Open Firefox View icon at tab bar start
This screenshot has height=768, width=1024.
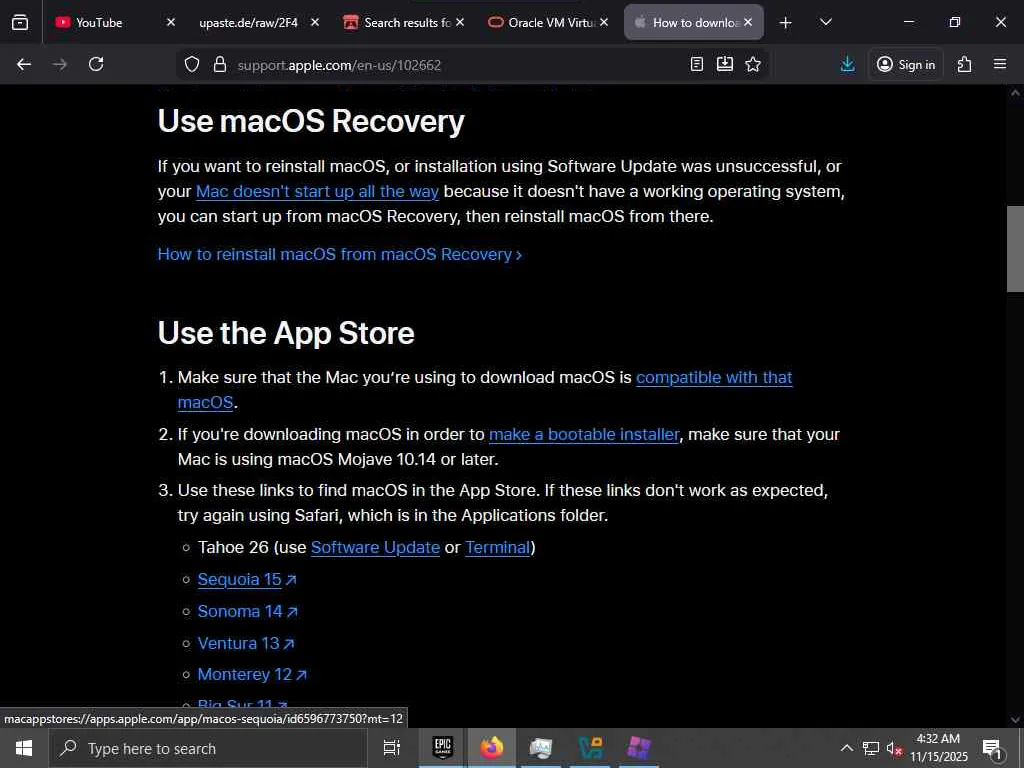point(20,22)
